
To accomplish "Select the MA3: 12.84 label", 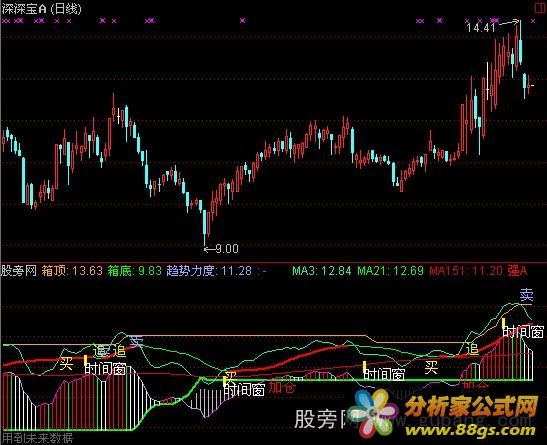I will click(x=322, y=271).
